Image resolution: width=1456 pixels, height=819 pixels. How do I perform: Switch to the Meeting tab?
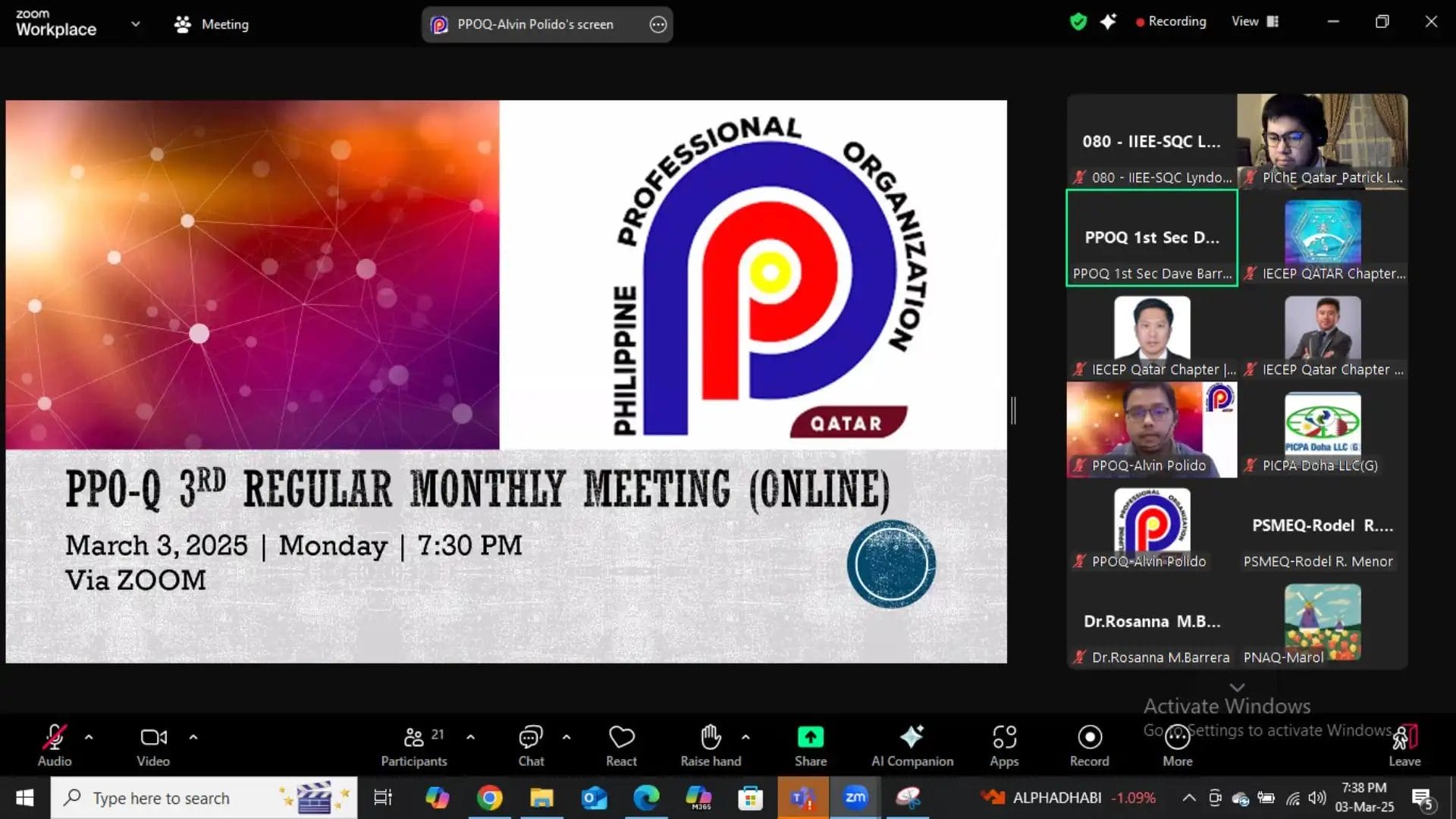212,24
